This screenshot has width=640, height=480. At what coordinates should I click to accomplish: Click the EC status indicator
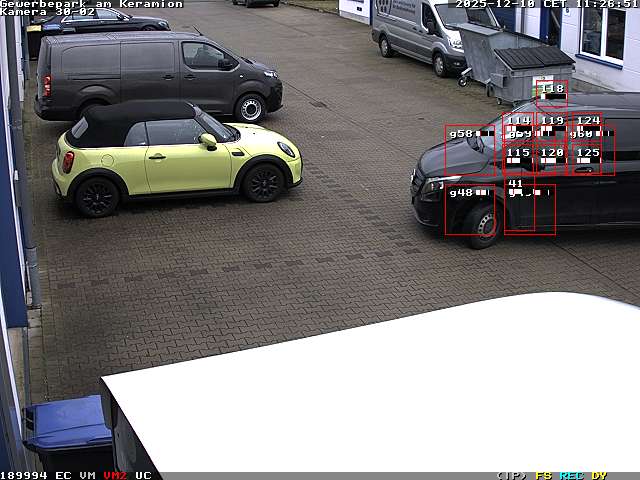coord(63,475)
